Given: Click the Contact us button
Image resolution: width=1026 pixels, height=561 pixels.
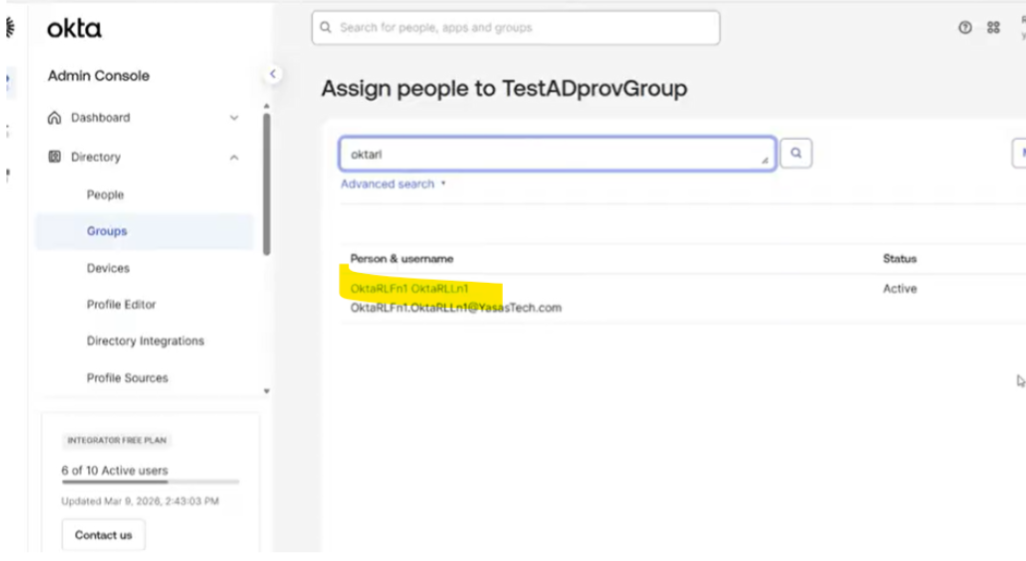Looking at the screenshot, I should click(x=103, y=535).
